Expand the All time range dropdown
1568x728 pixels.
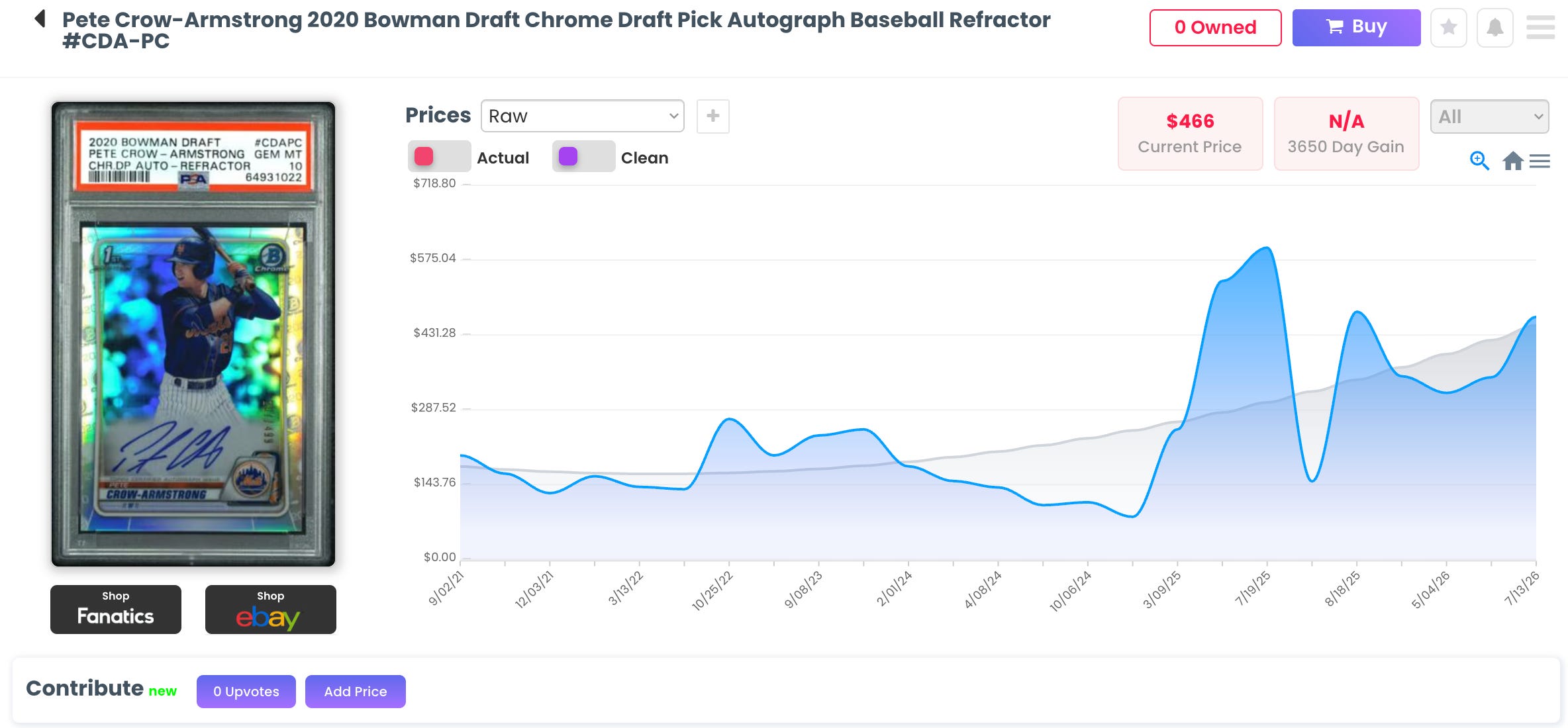(1489, 116)
